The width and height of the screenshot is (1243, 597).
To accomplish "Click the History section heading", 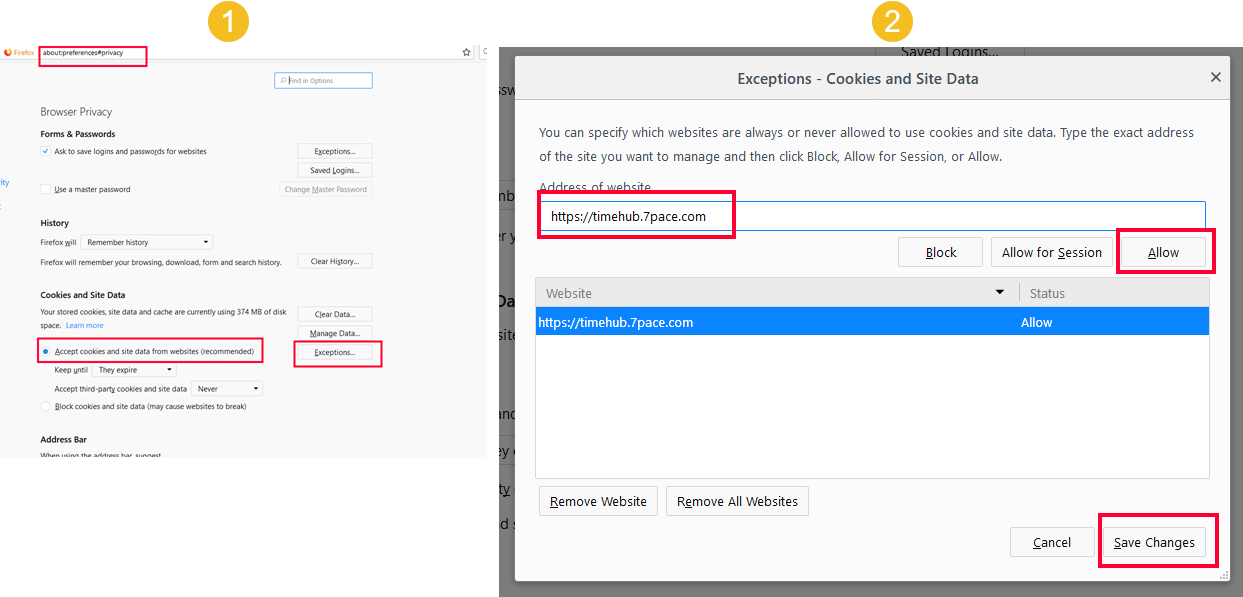I will coord(54,223).
